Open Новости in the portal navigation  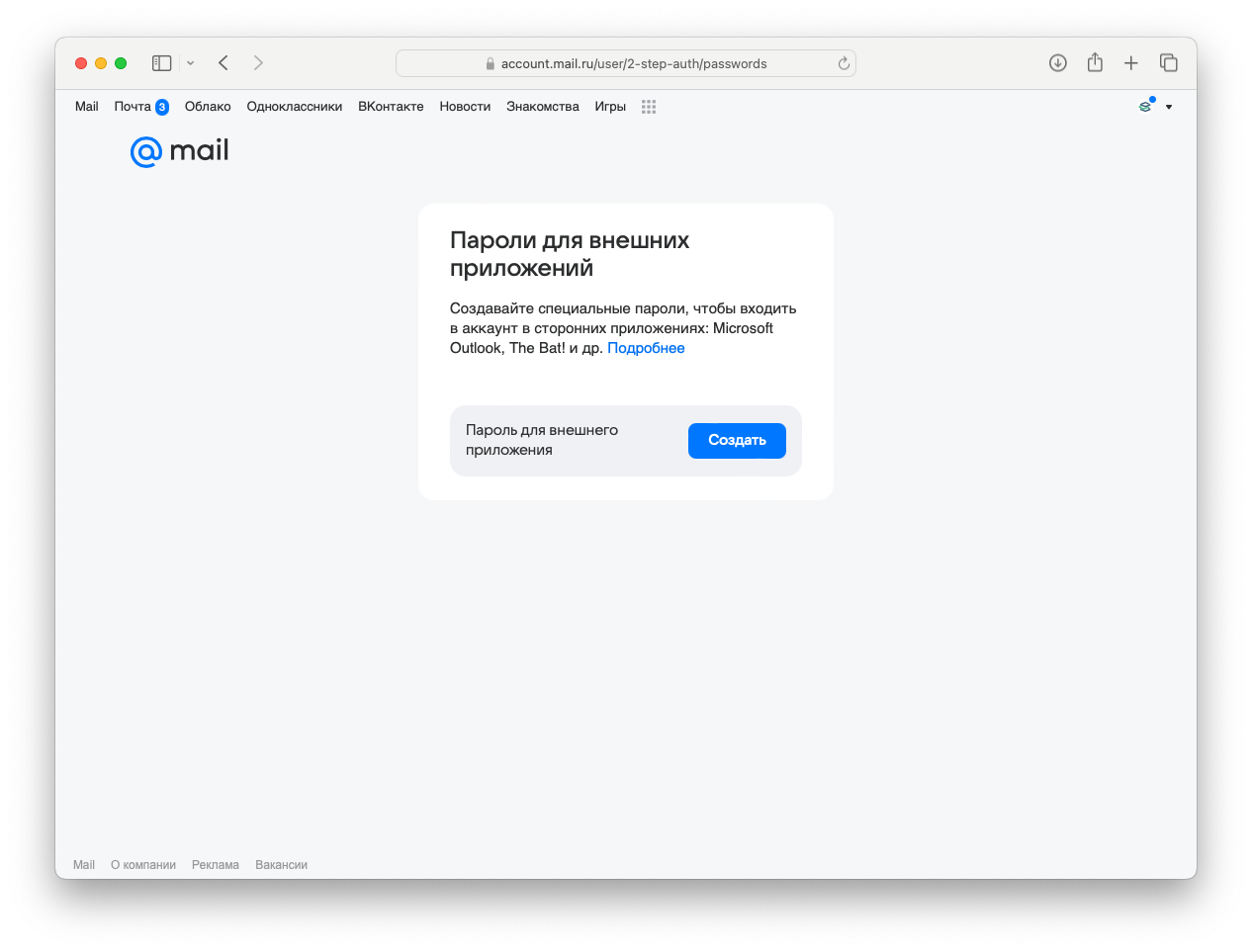tap(465, 107)
